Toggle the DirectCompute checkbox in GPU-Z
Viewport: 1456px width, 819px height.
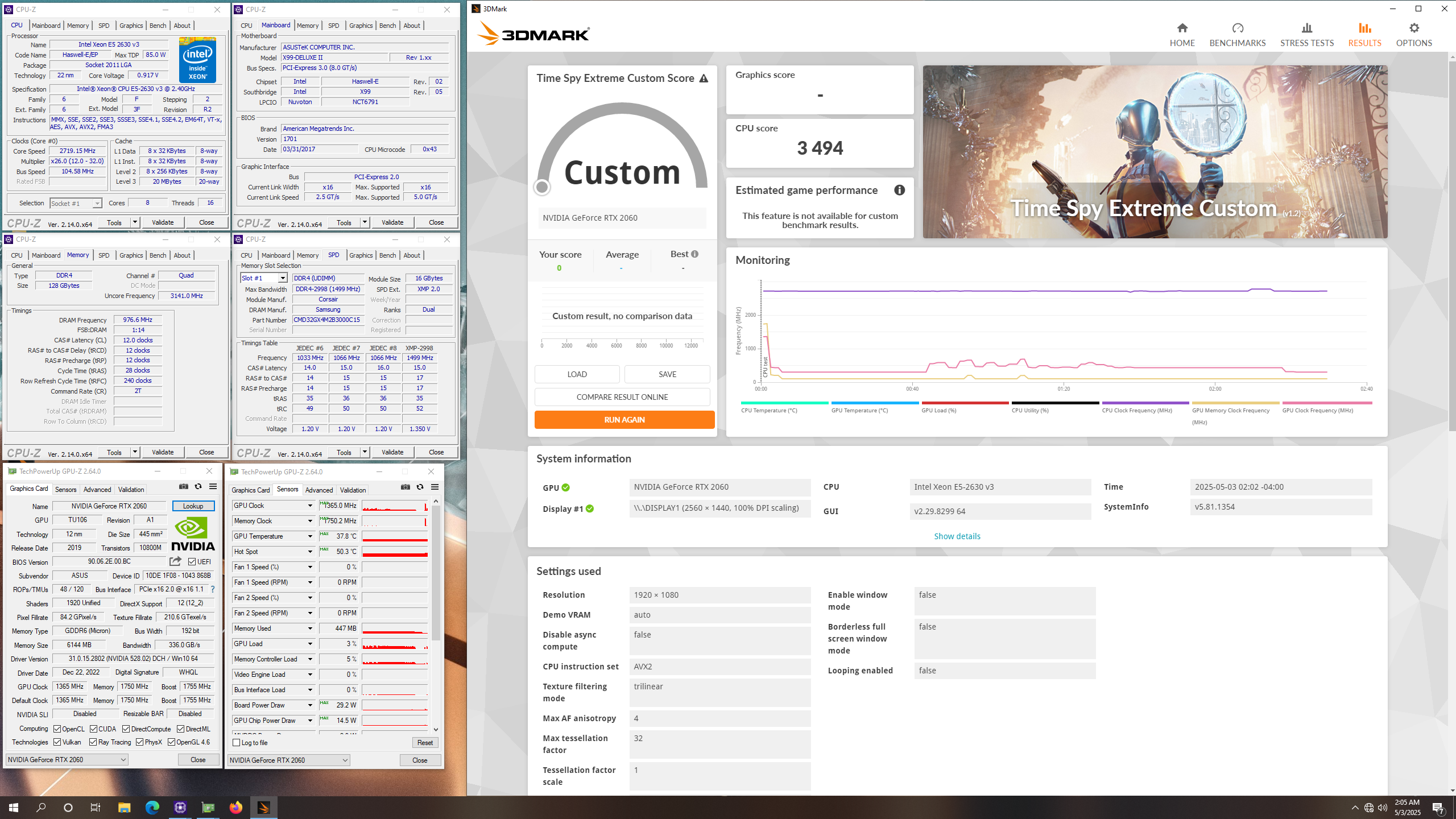[x=126, y=729]
